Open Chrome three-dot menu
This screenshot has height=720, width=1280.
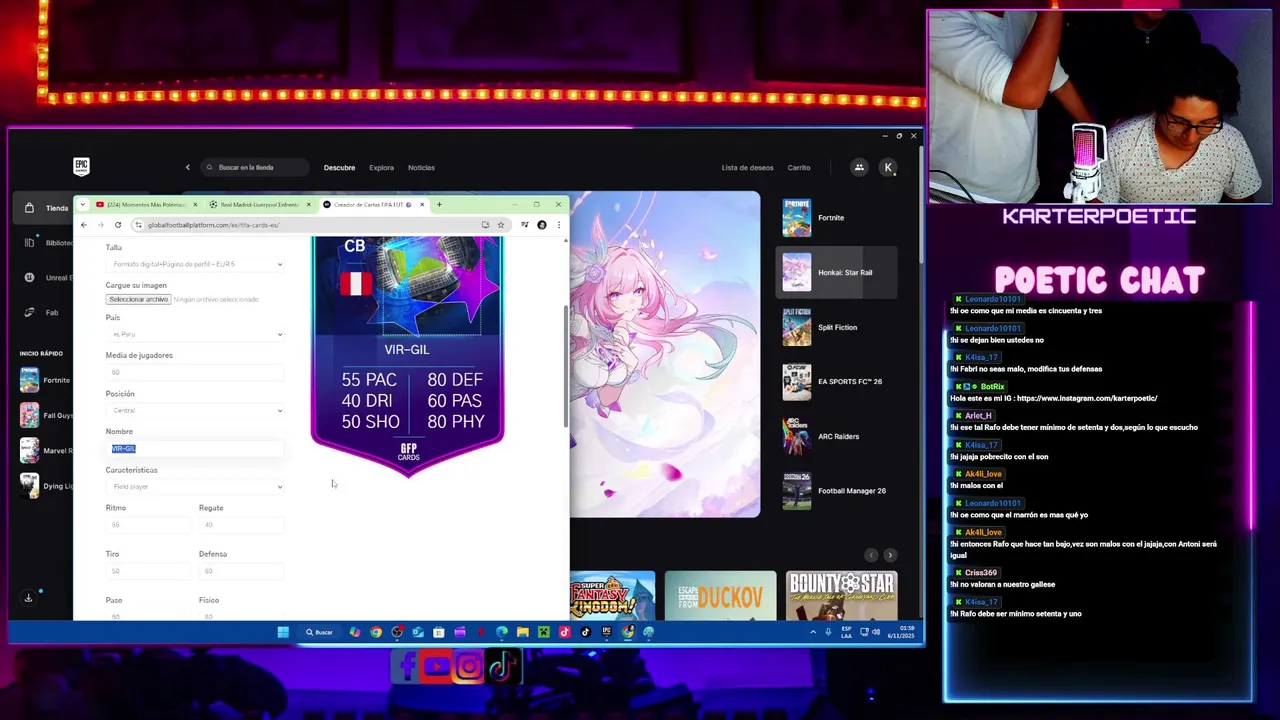[x=558, y=225]
